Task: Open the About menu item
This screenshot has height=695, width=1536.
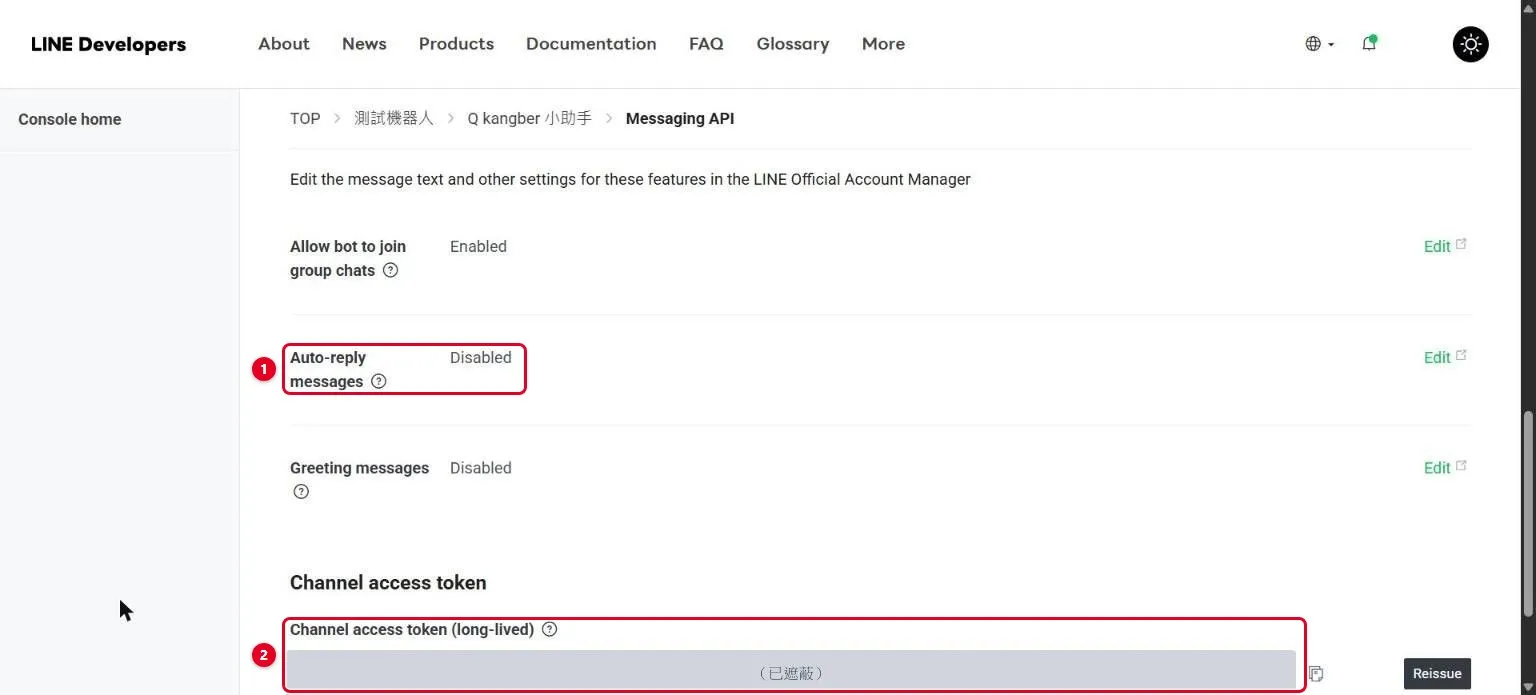Action: (x=284, y=44)
